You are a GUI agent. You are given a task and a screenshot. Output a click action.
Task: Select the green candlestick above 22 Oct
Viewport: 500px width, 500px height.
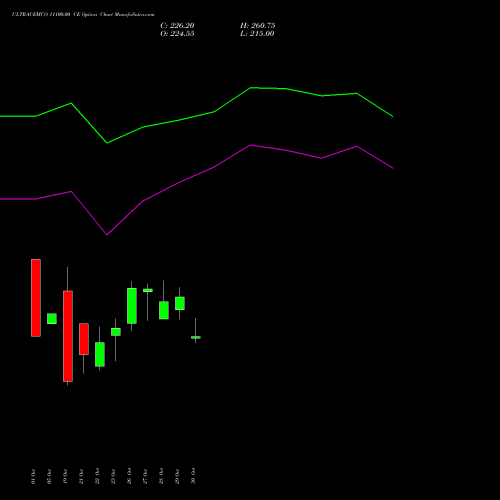pyautogui.click(x=100, y=354)
